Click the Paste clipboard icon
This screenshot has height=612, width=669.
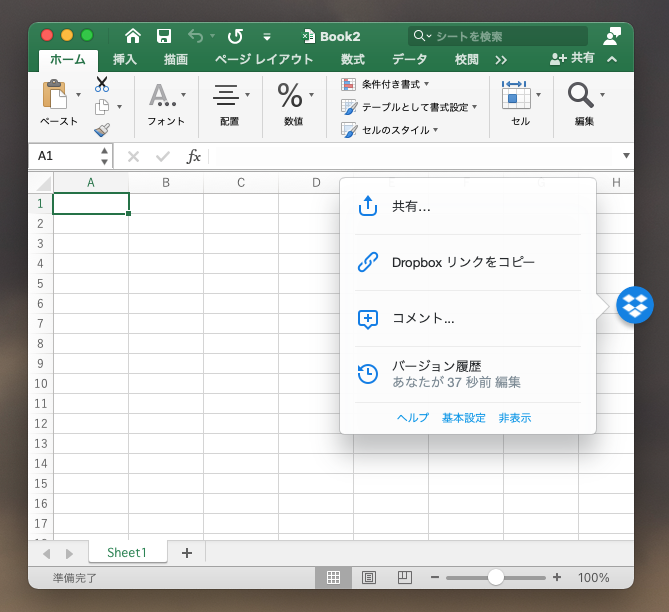[x=55, y=94]
